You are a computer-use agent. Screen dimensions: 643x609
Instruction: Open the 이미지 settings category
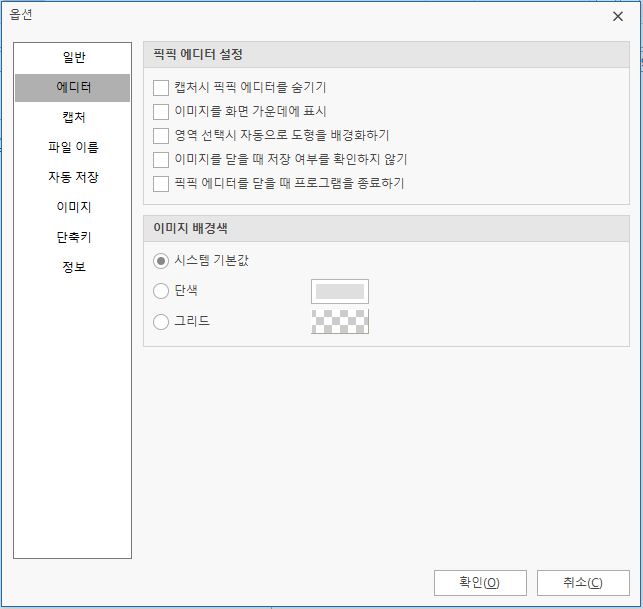click(73, 207)
